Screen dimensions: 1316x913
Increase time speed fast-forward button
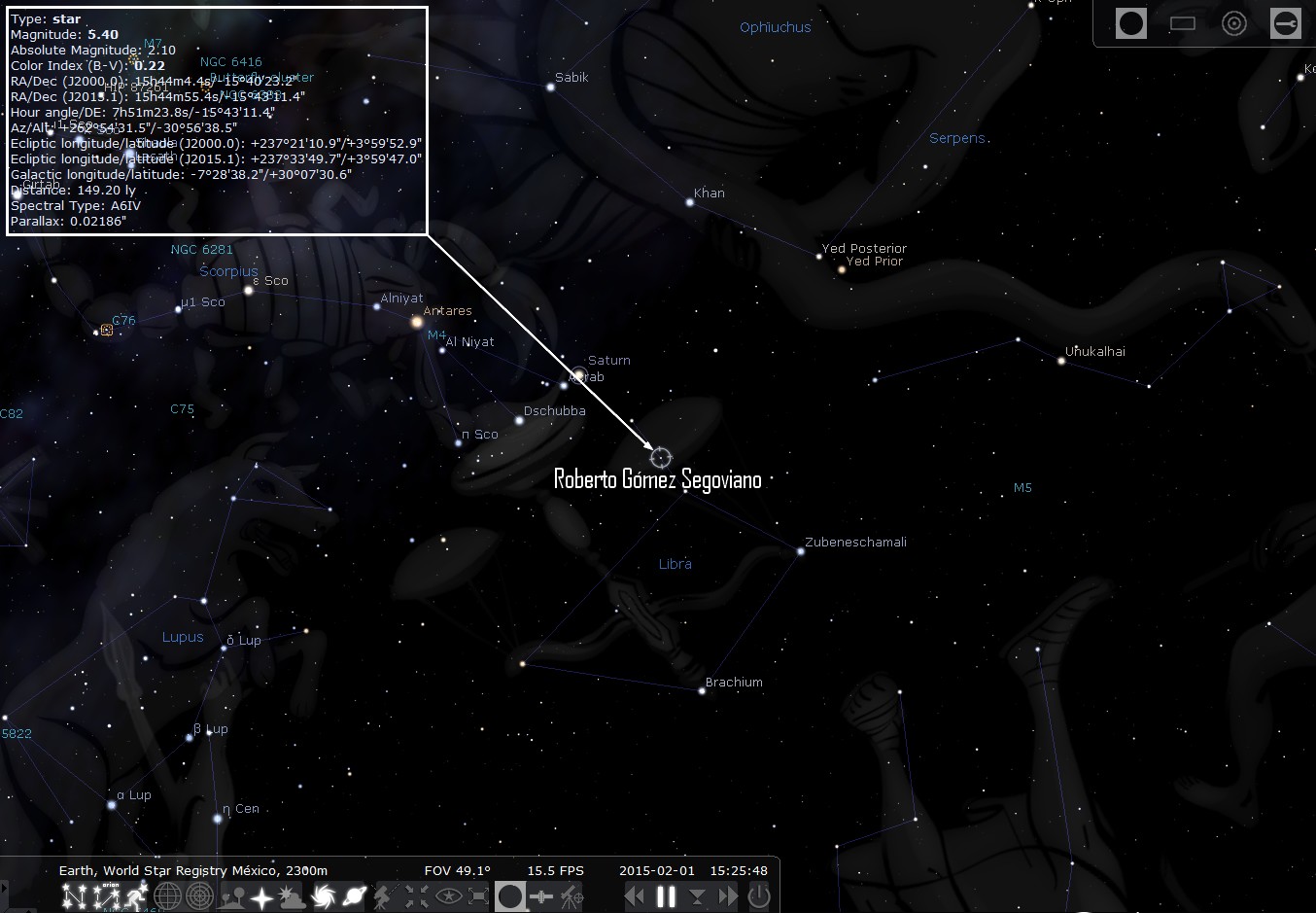(728, 895)
